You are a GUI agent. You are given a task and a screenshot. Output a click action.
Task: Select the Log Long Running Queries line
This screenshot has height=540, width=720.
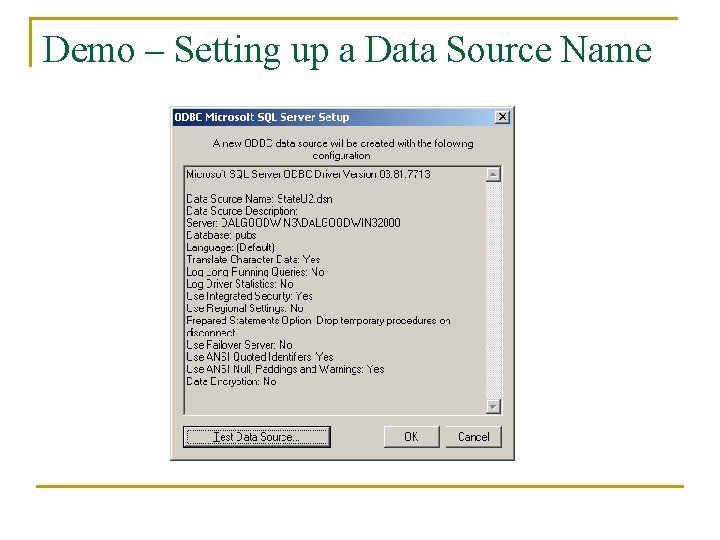click(255, 272)
